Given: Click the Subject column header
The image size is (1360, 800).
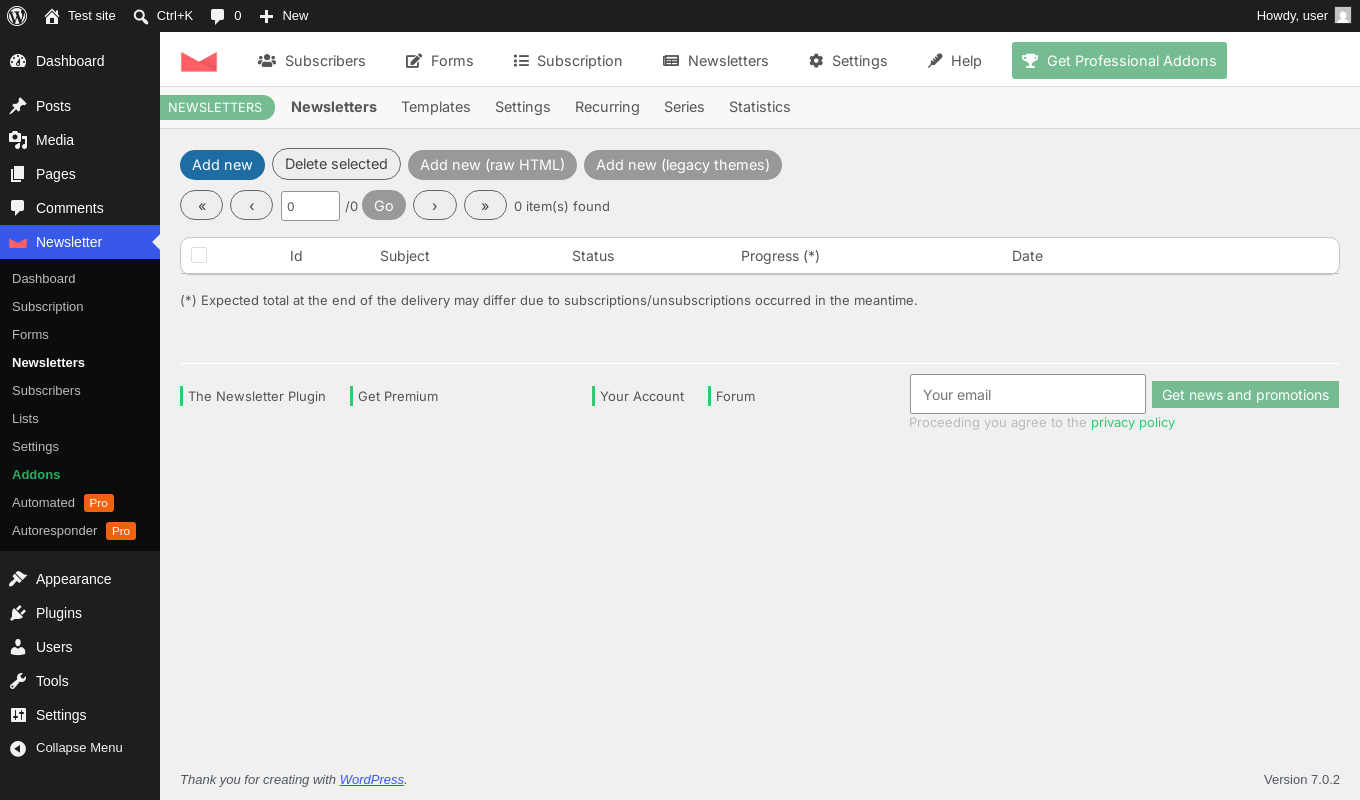Looking at the screenshot, I should point(405,256).
